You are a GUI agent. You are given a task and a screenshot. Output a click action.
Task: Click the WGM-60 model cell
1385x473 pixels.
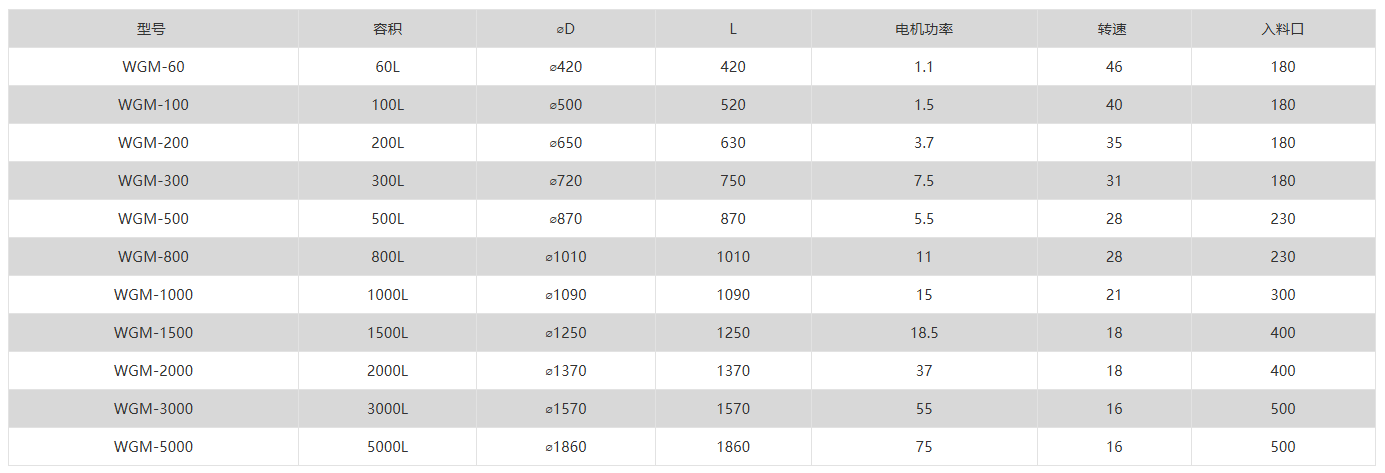(153, 67)
